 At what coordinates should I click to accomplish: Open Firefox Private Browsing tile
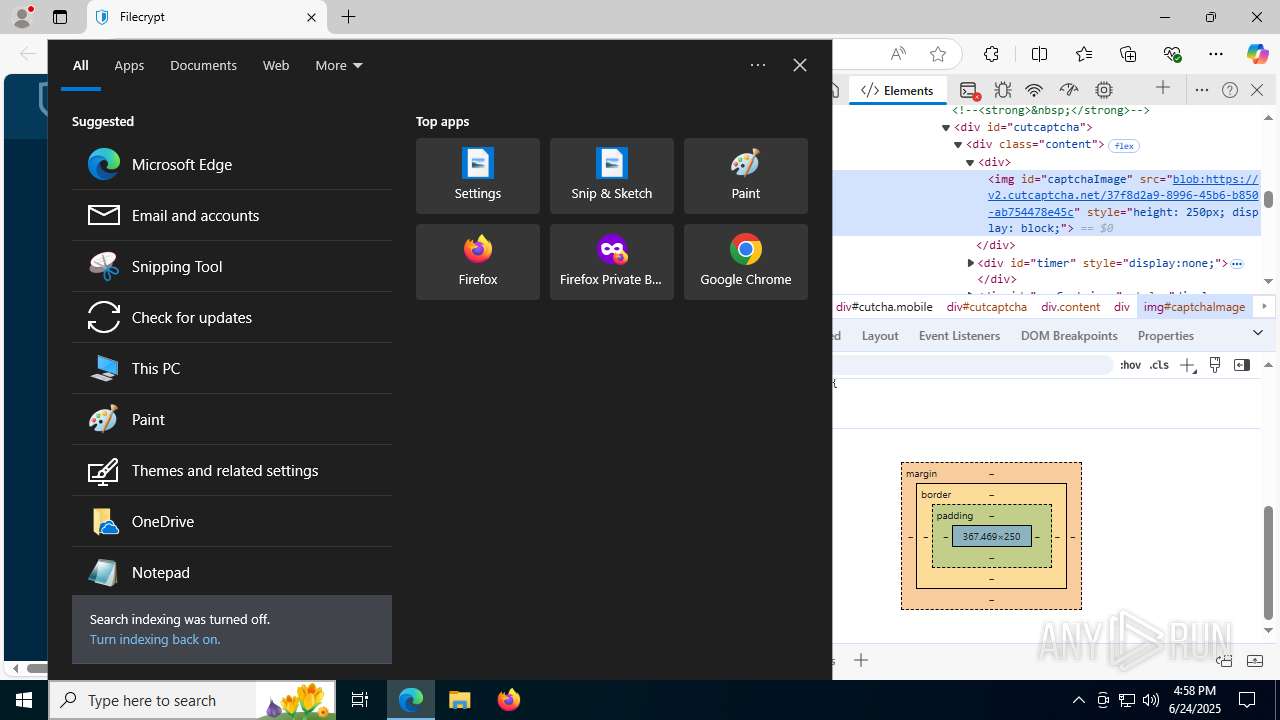tap(612, 262)
